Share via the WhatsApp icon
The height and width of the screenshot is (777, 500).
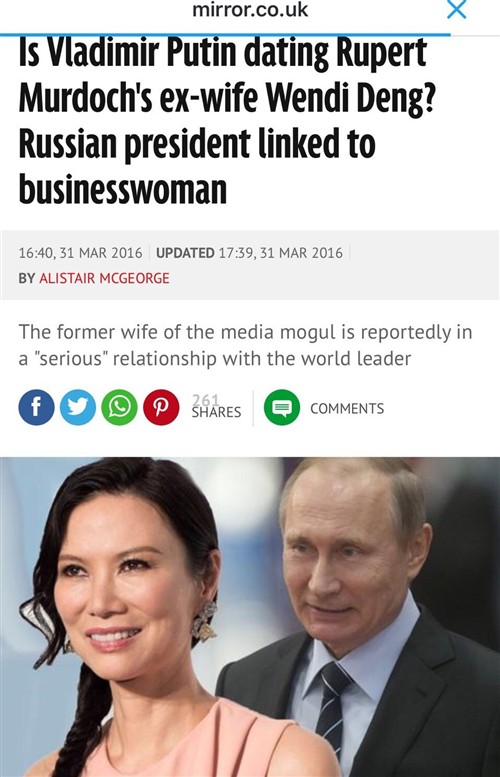click(119, 407)
